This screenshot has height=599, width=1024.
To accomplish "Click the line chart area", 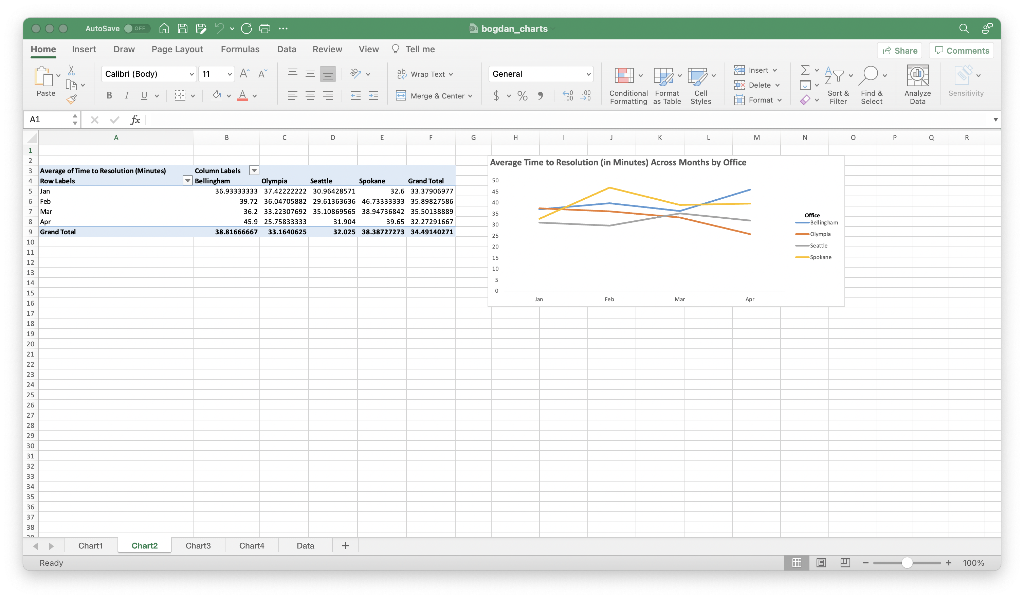I will [x=665, y=231].
